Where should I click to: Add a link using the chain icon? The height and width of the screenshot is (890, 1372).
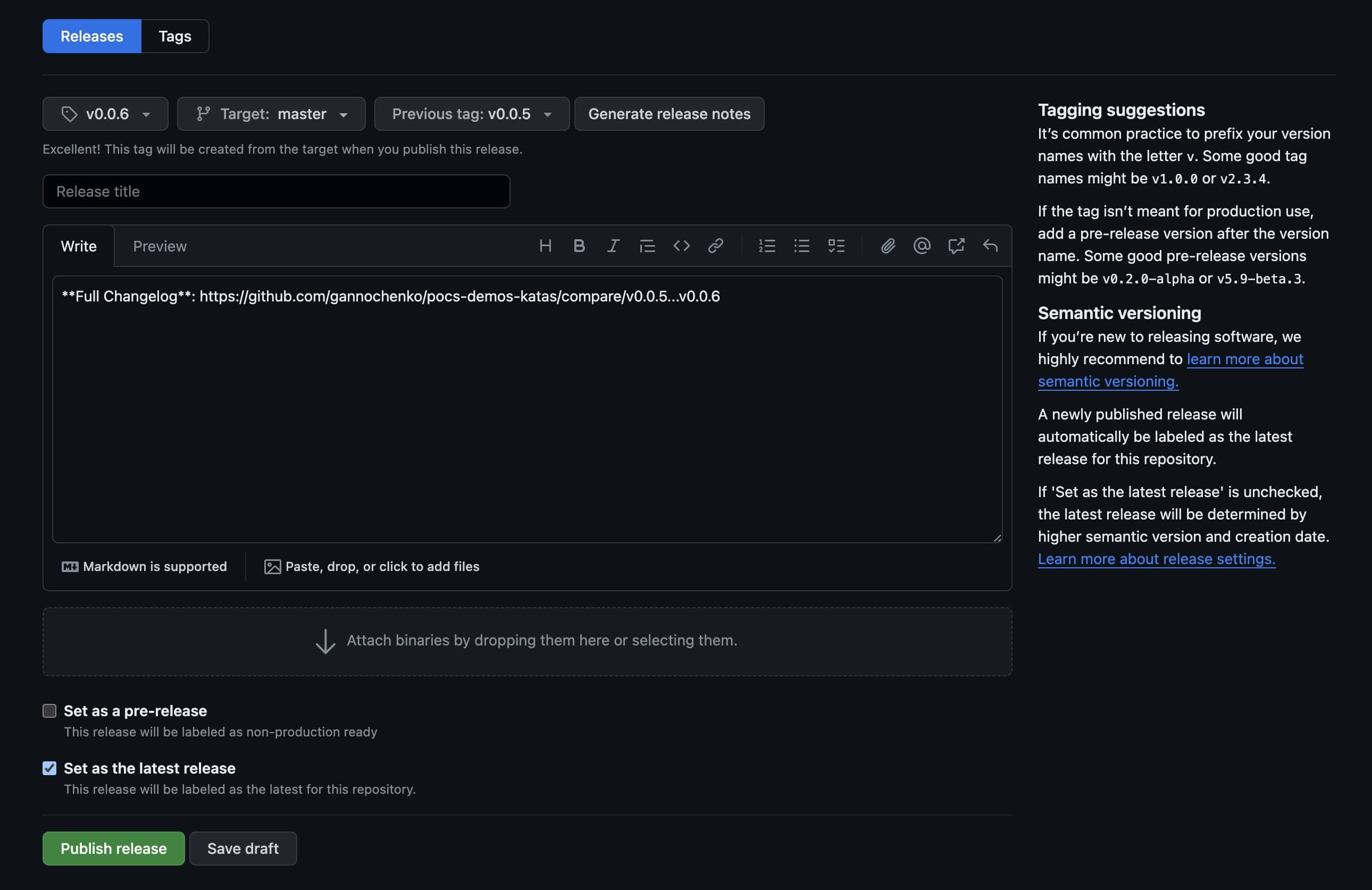click(x=715, y=246)
